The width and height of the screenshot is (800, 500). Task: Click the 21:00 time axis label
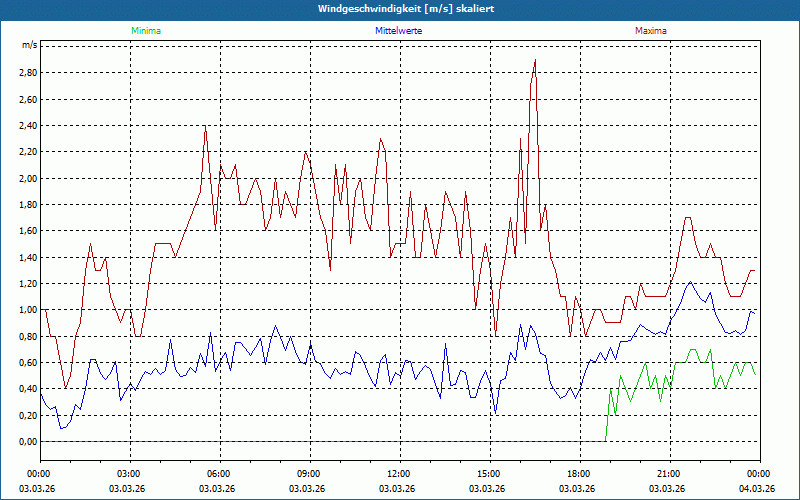coord(670,474)
